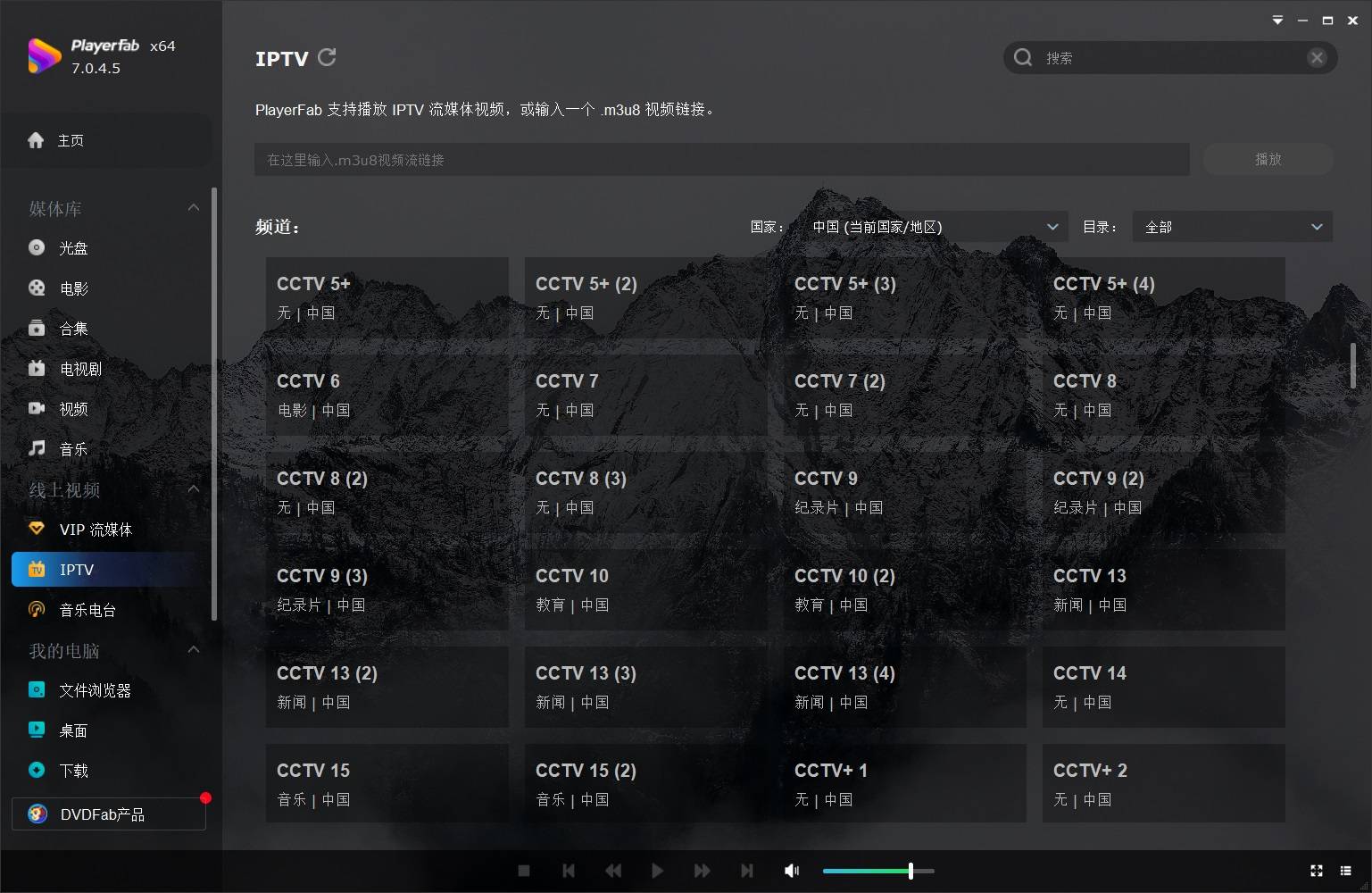Open channel CCTV 8 (3)
1372x893 pixels.
click(646, 492)
